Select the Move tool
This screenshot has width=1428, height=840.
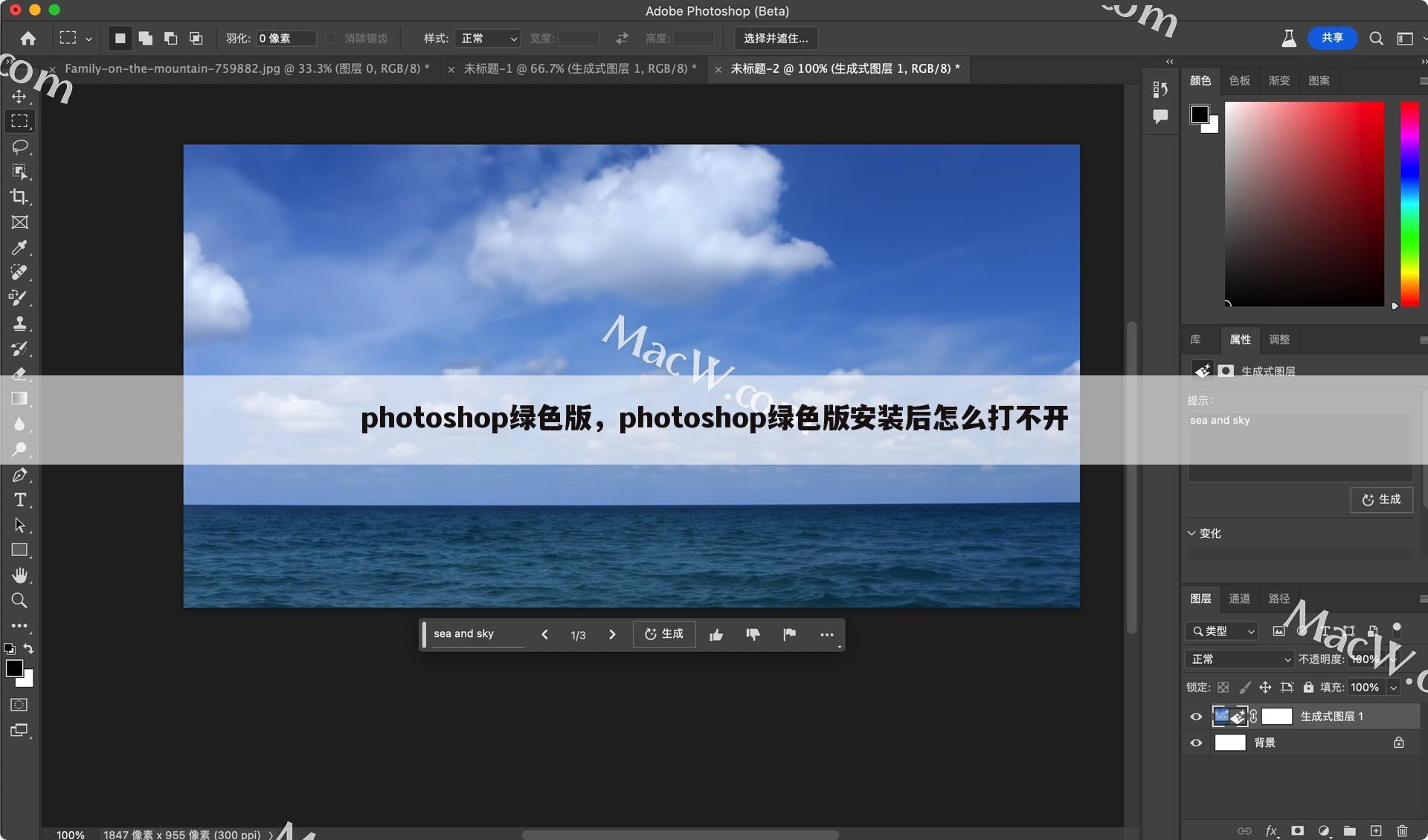[x=19, y=96]
